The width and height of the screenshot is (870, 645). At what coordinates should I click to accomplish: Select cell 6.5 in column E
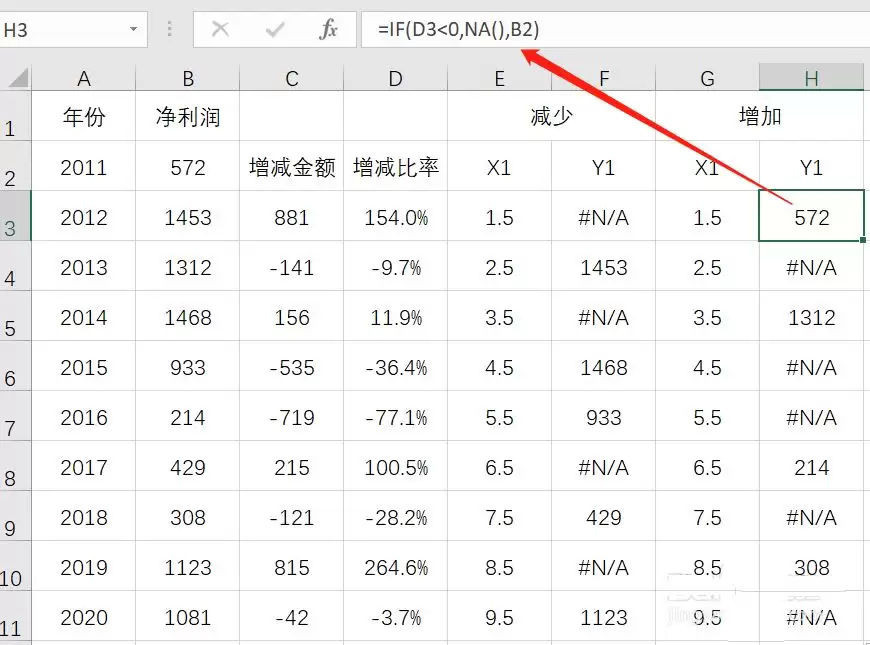pos(499,467)
